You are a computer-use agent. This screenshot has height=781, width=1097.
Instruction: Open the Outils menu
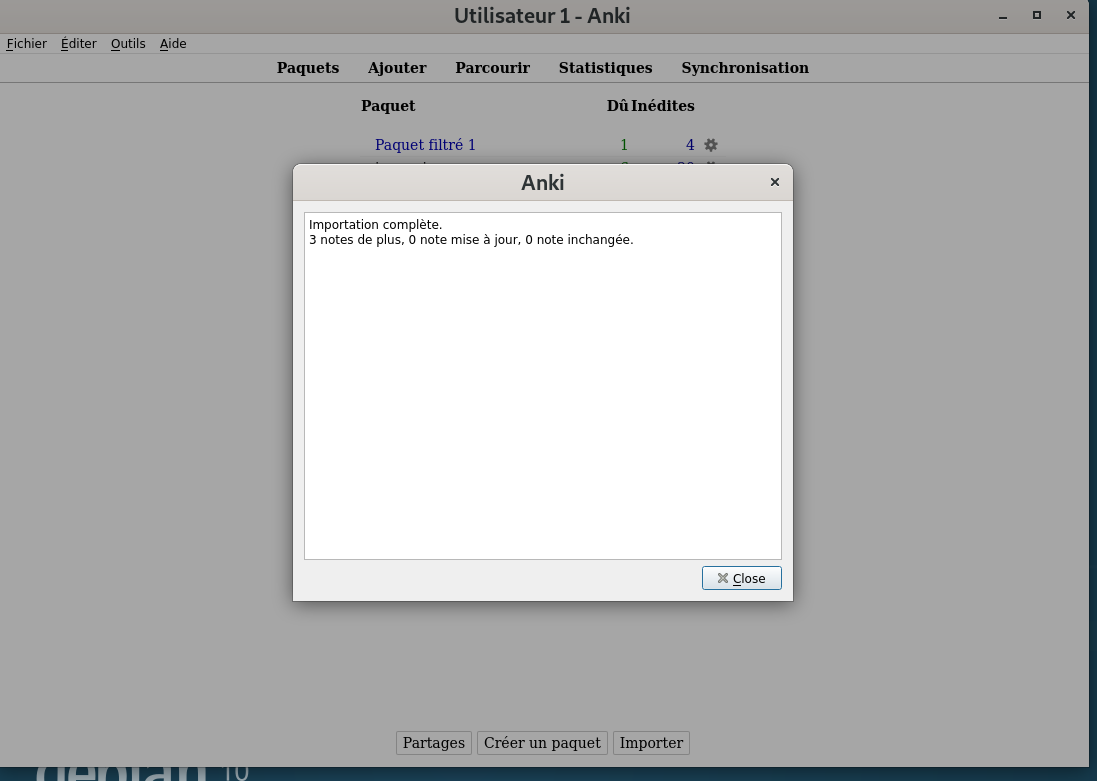point(128,44)
